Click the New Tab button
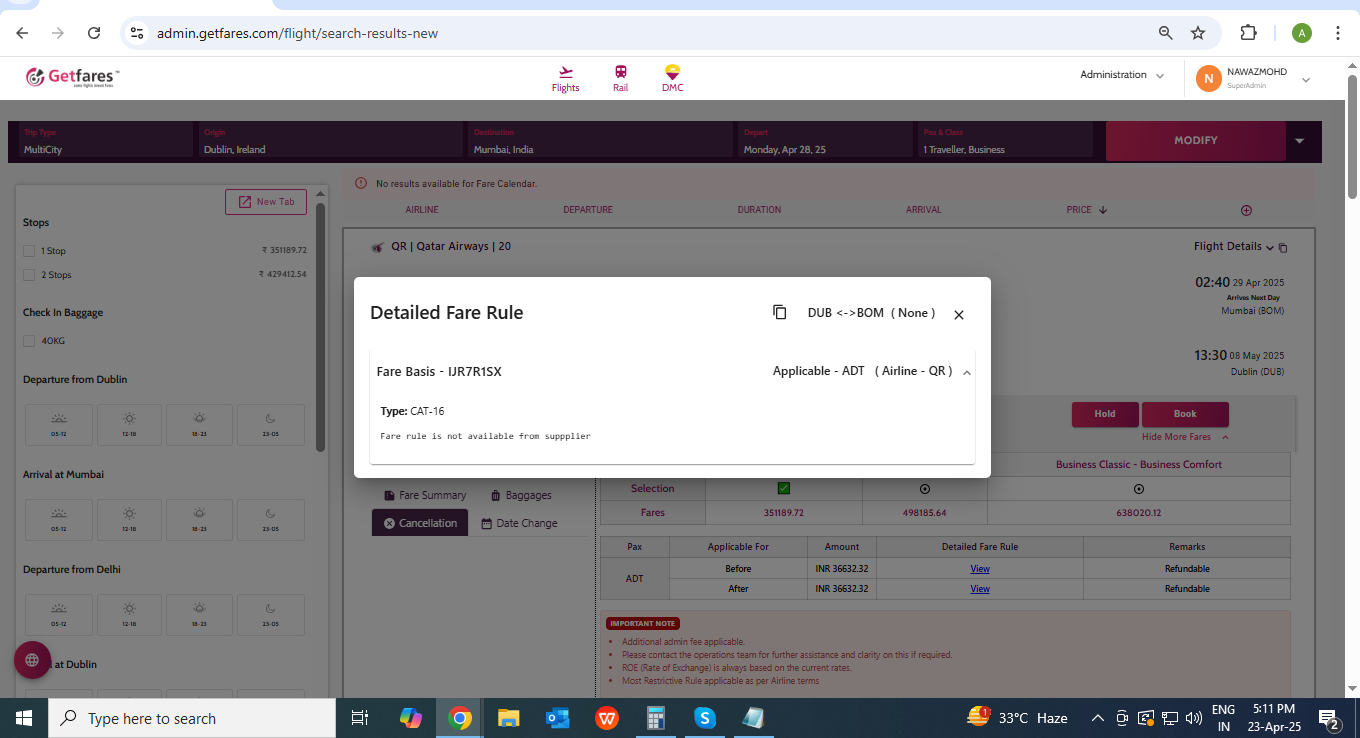The image size is (1360, 738). click(x=266, y=202)
